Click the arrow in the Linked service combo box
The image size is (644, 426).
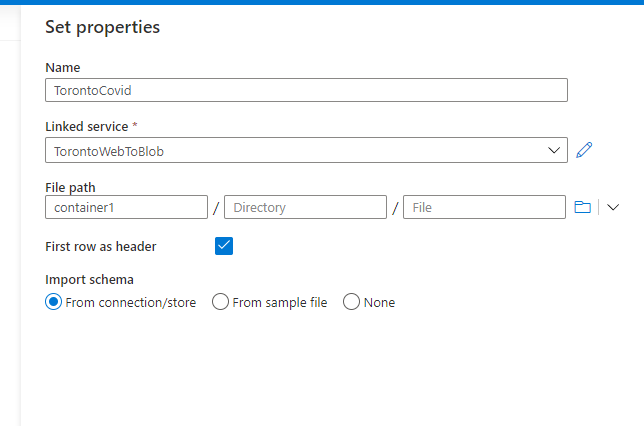(x=555, y=150)
